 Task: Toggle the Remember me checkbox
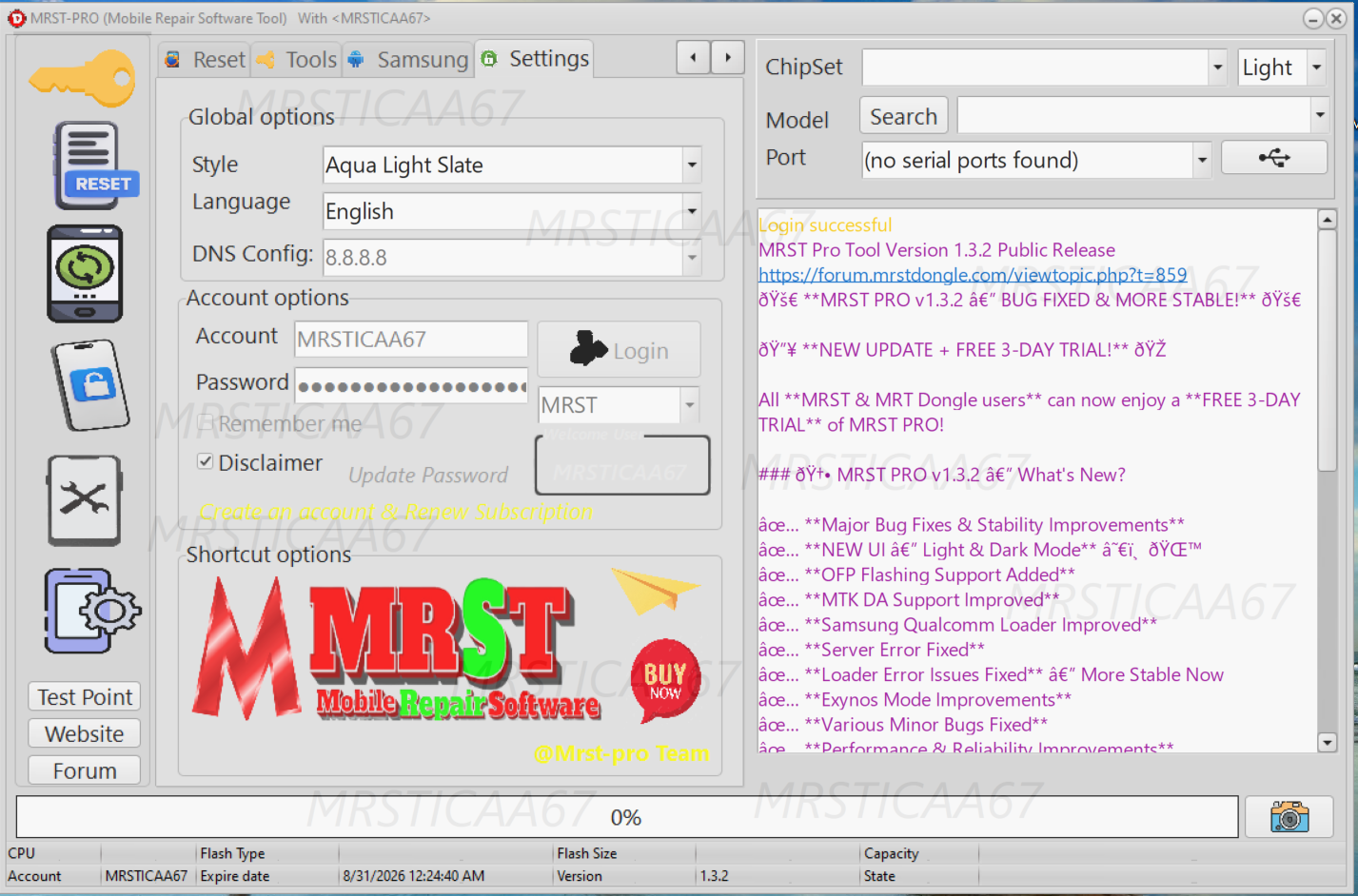pos(206,423)
